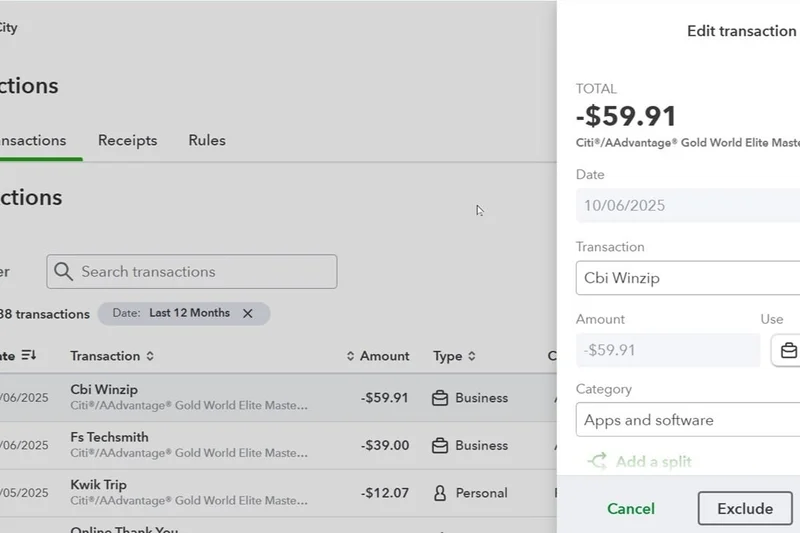The image size is (800, 533).
Task: Open the Category field Apps and software
Action: tap(688, 420)
